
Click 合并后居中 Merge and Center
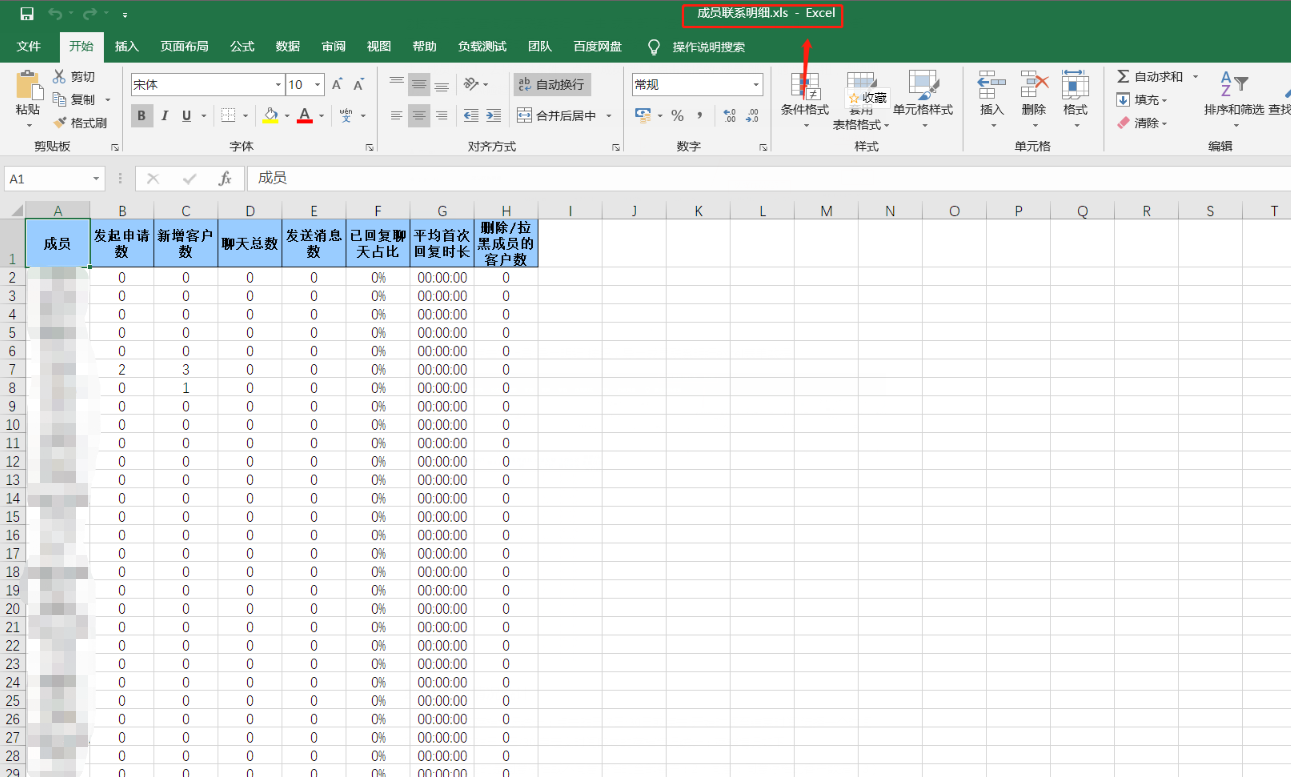(x=557, y=116)
